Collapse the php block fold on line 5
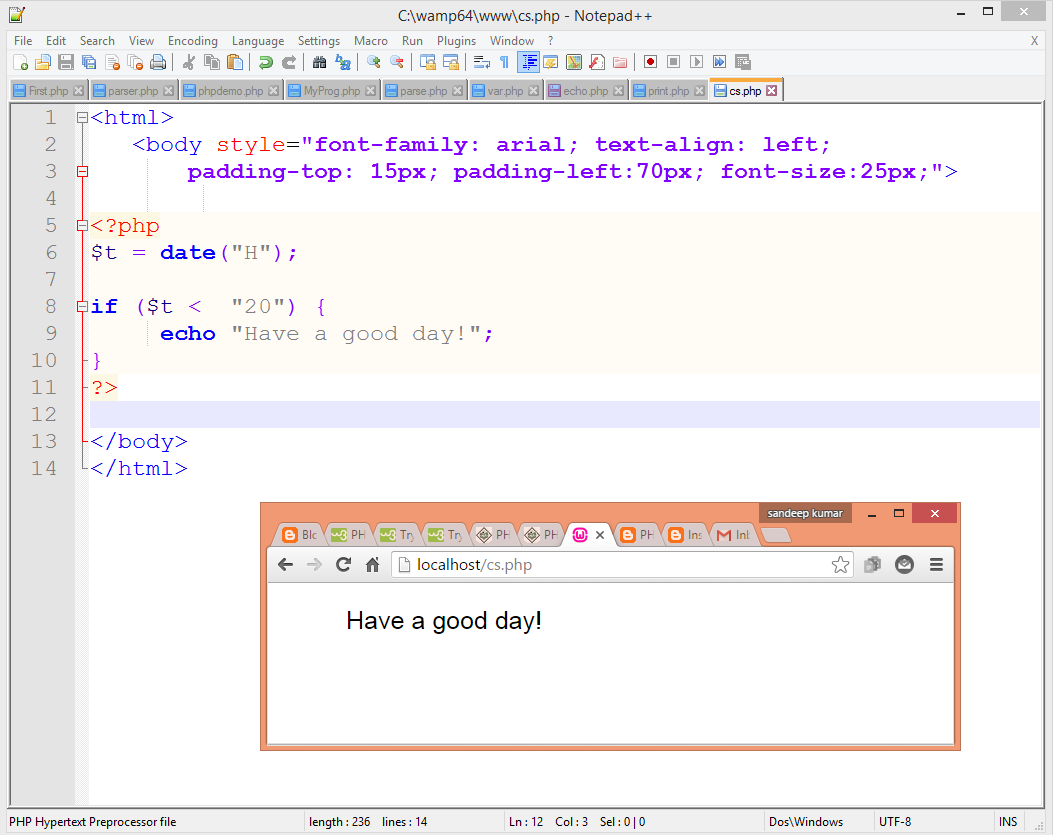Image resolution: width=1053 pixels, height=835 pixels. (83, 226)
